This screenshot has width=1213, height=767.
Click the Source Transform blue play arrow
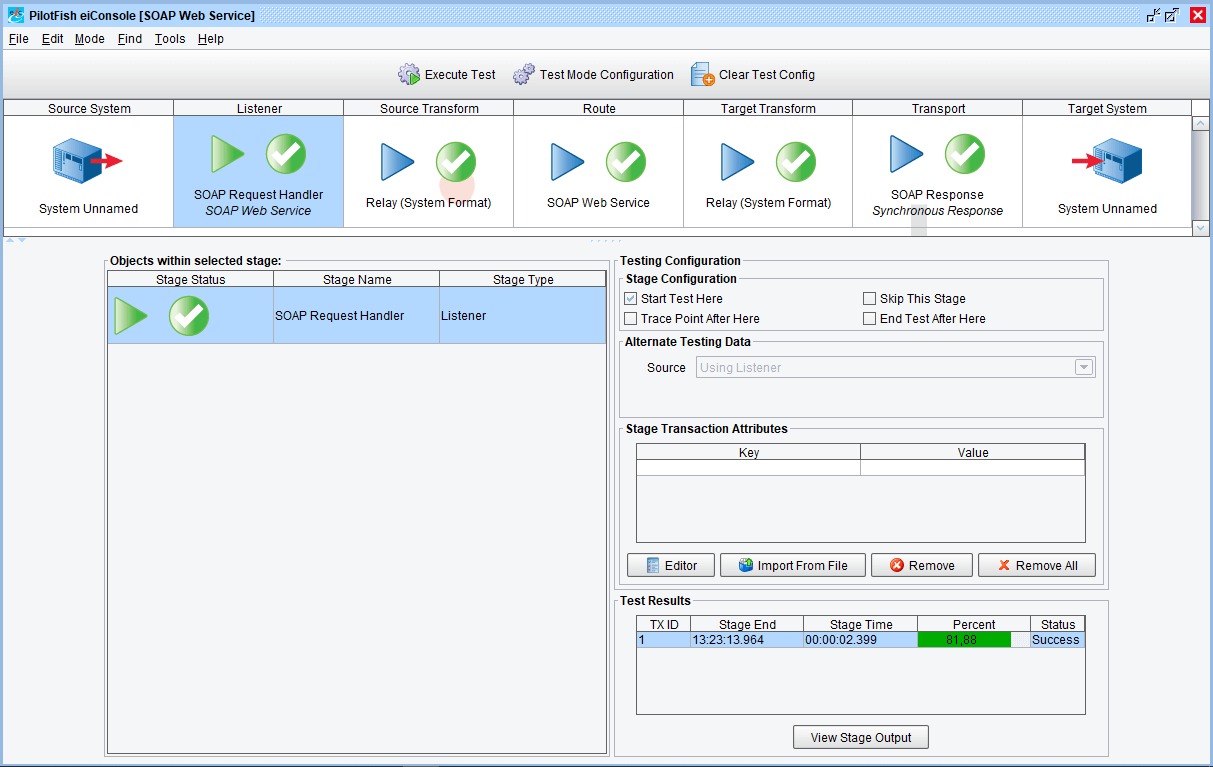pyautogui.click(x=397, y=162)
